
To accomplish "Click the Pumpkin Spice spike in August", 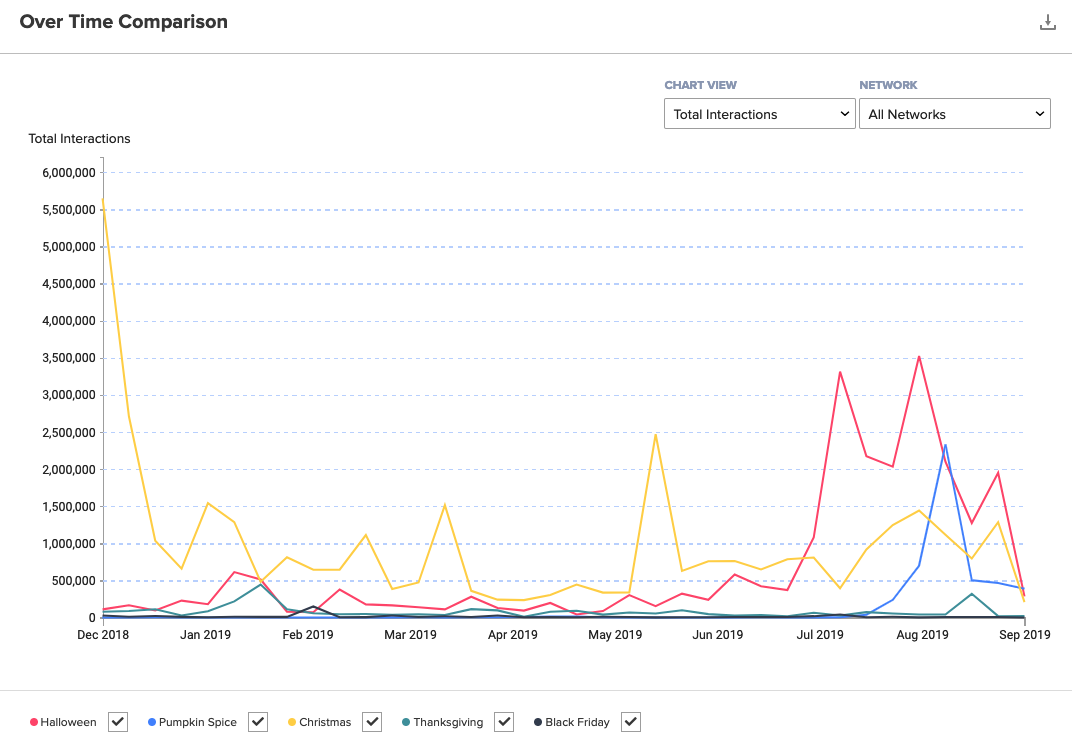I will pos(945,445).
